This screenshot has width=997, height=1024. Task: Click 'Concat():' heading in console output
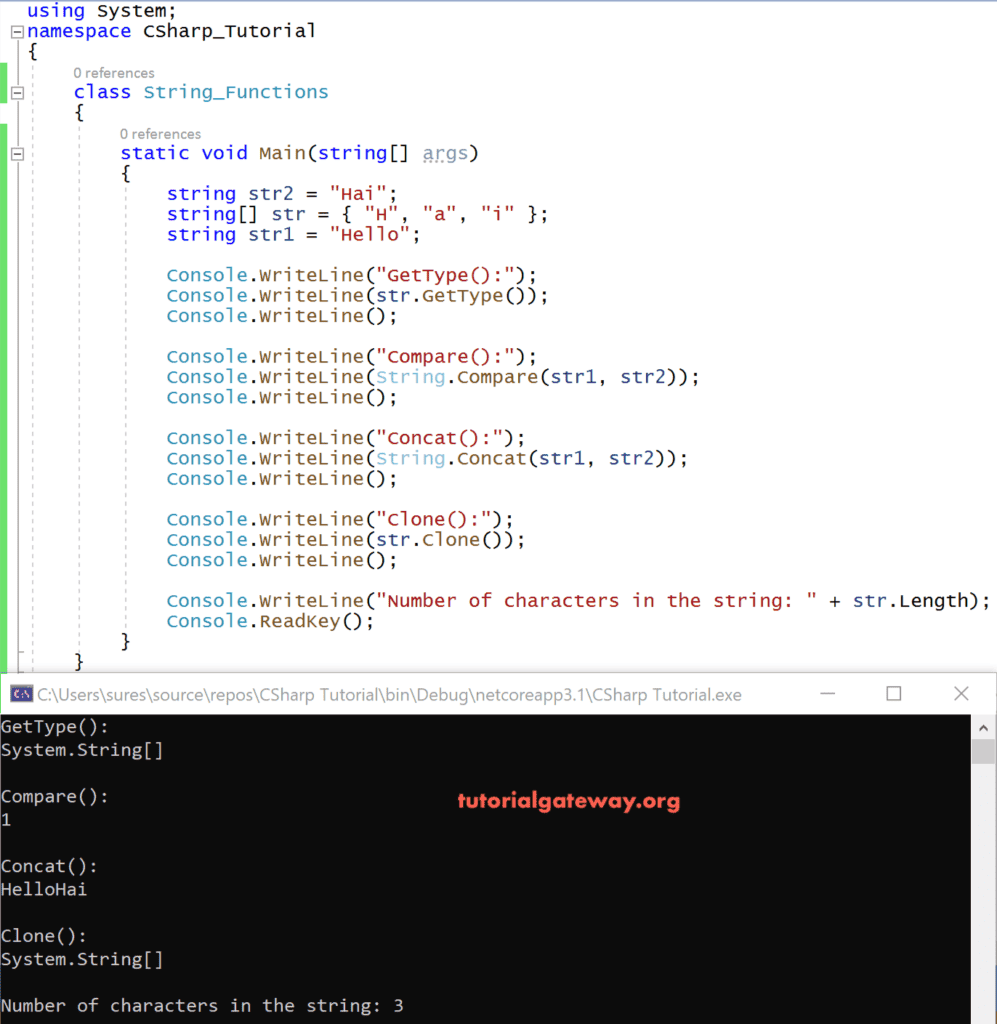click(49, 867)
